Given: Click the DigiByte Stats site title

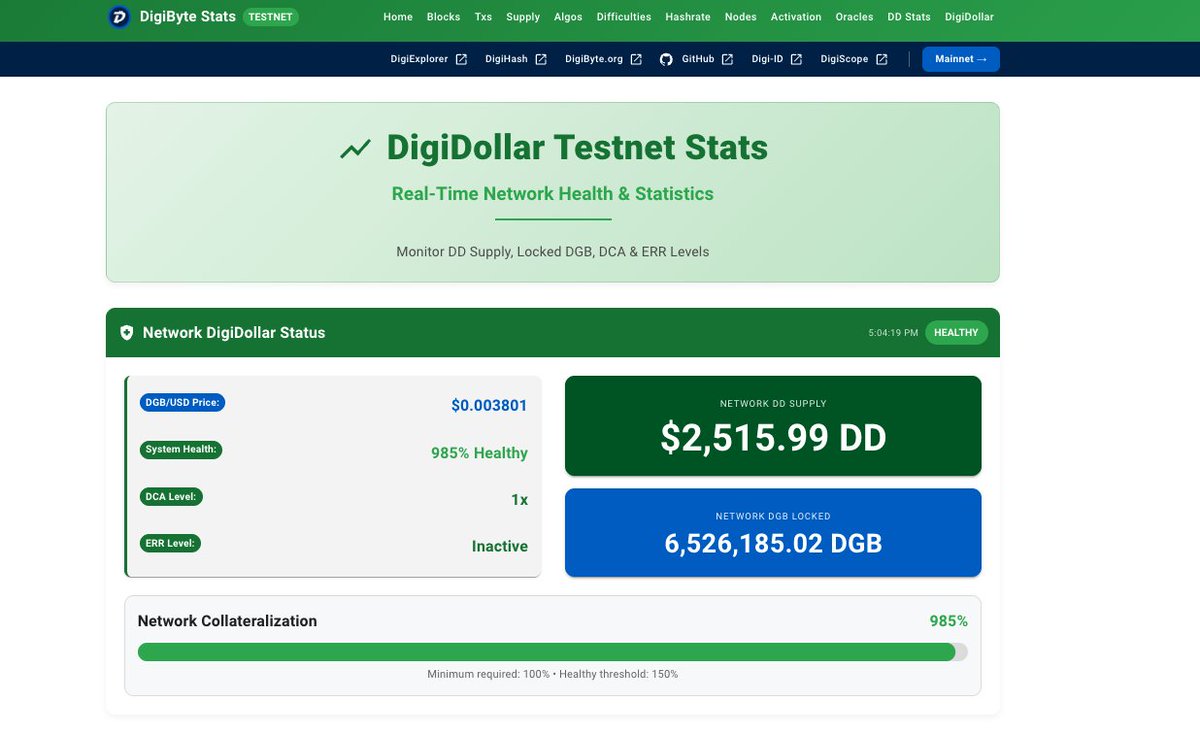Looking at the screenshot, I should (188, 17).
